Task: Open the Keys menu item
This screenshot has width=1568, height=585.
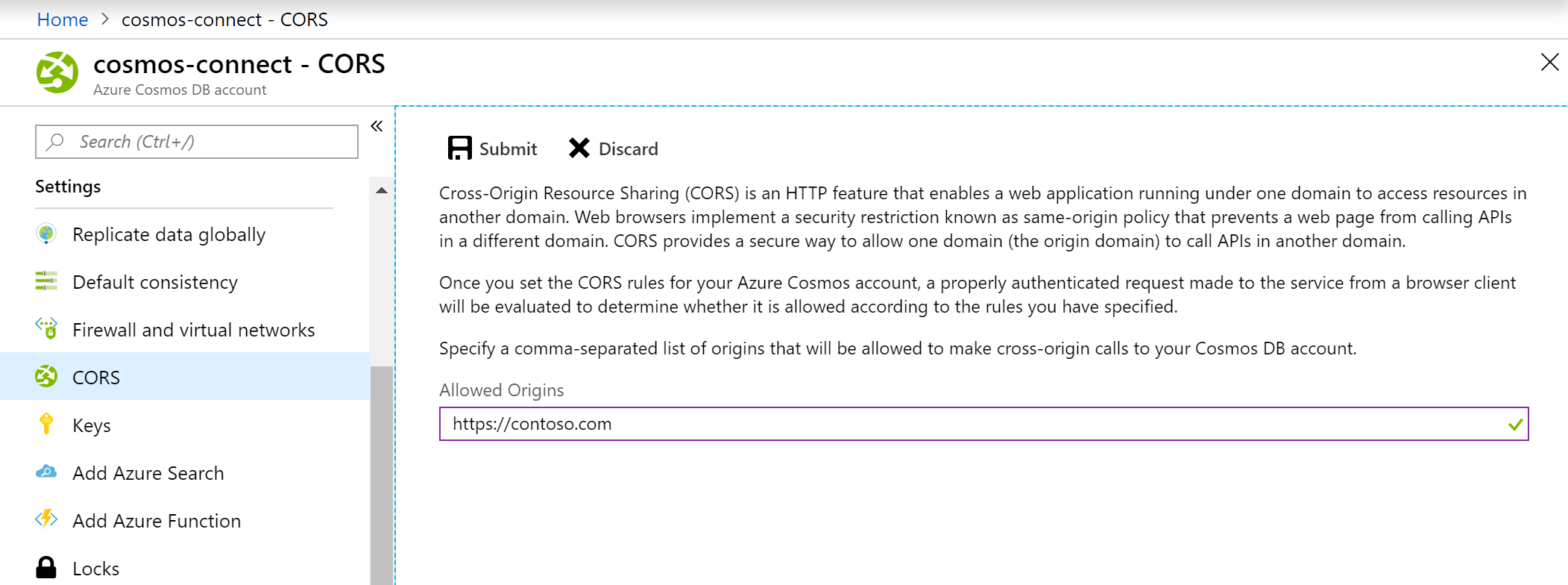Action: pyautogui.click(x=92, y=425)
